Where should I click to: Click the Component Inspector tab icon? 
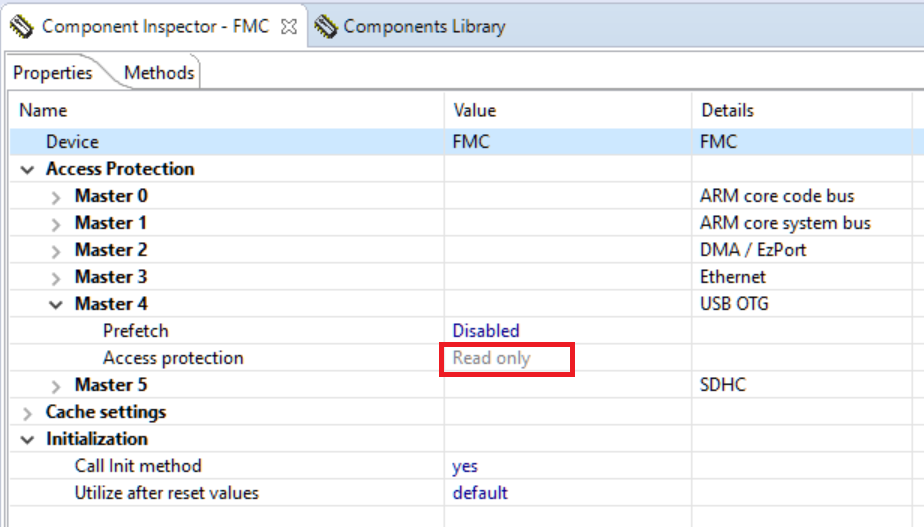coord(22,27)
